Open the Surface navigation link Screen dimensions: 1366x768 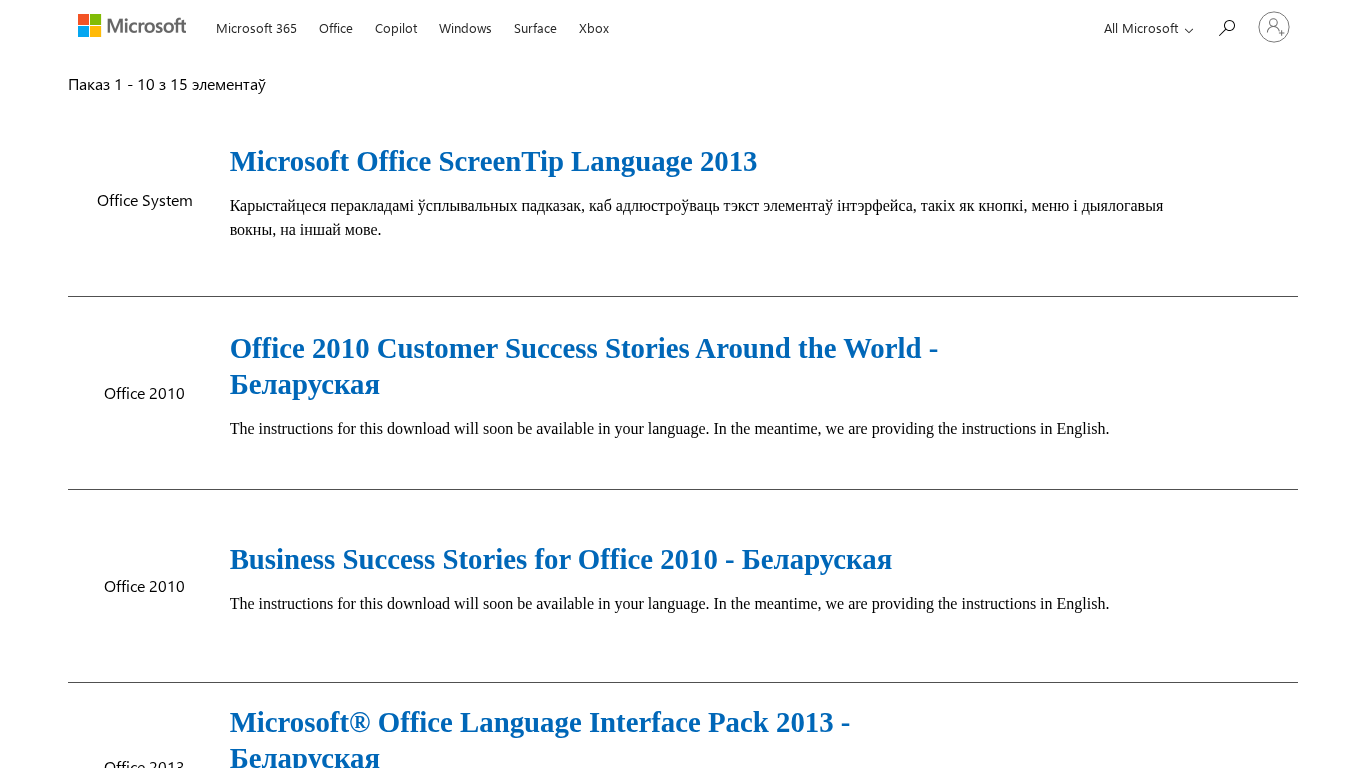[535, 28]
